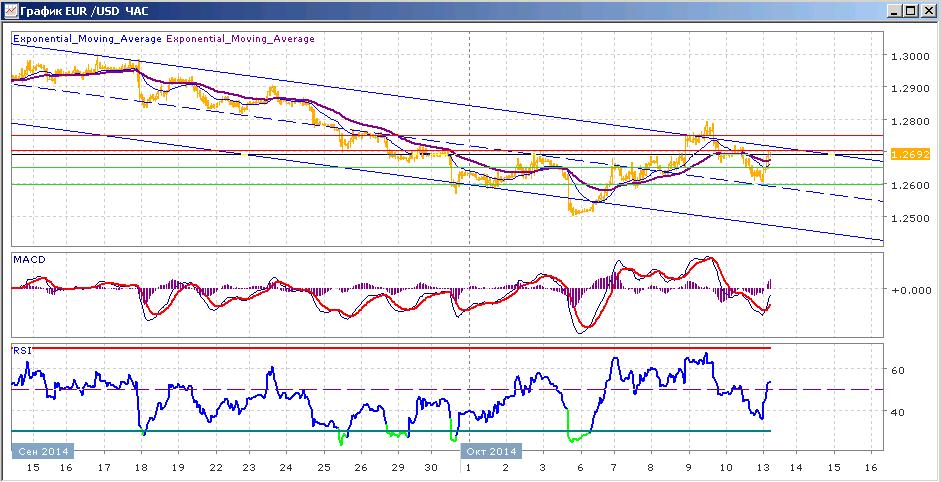
Task: Select the first Exponential_Moving_Average label
Action: click(x=87, y=39)
